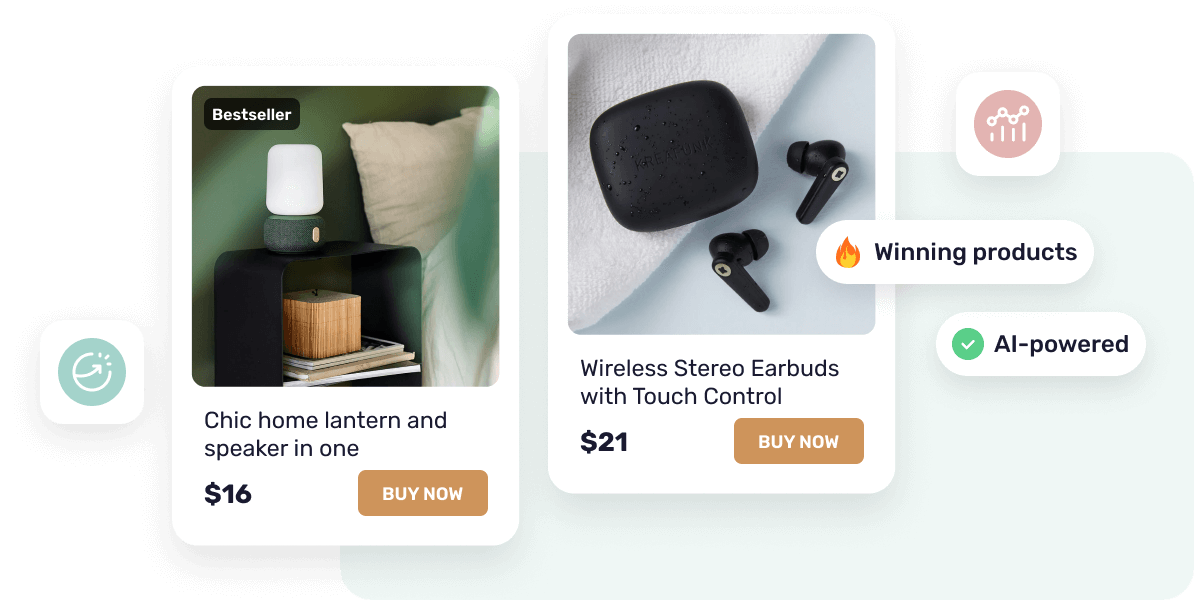This screenshot has width=1194, height=600.
Task: Click the Bestseller tag on lantern photo
Action: [252, 114]
